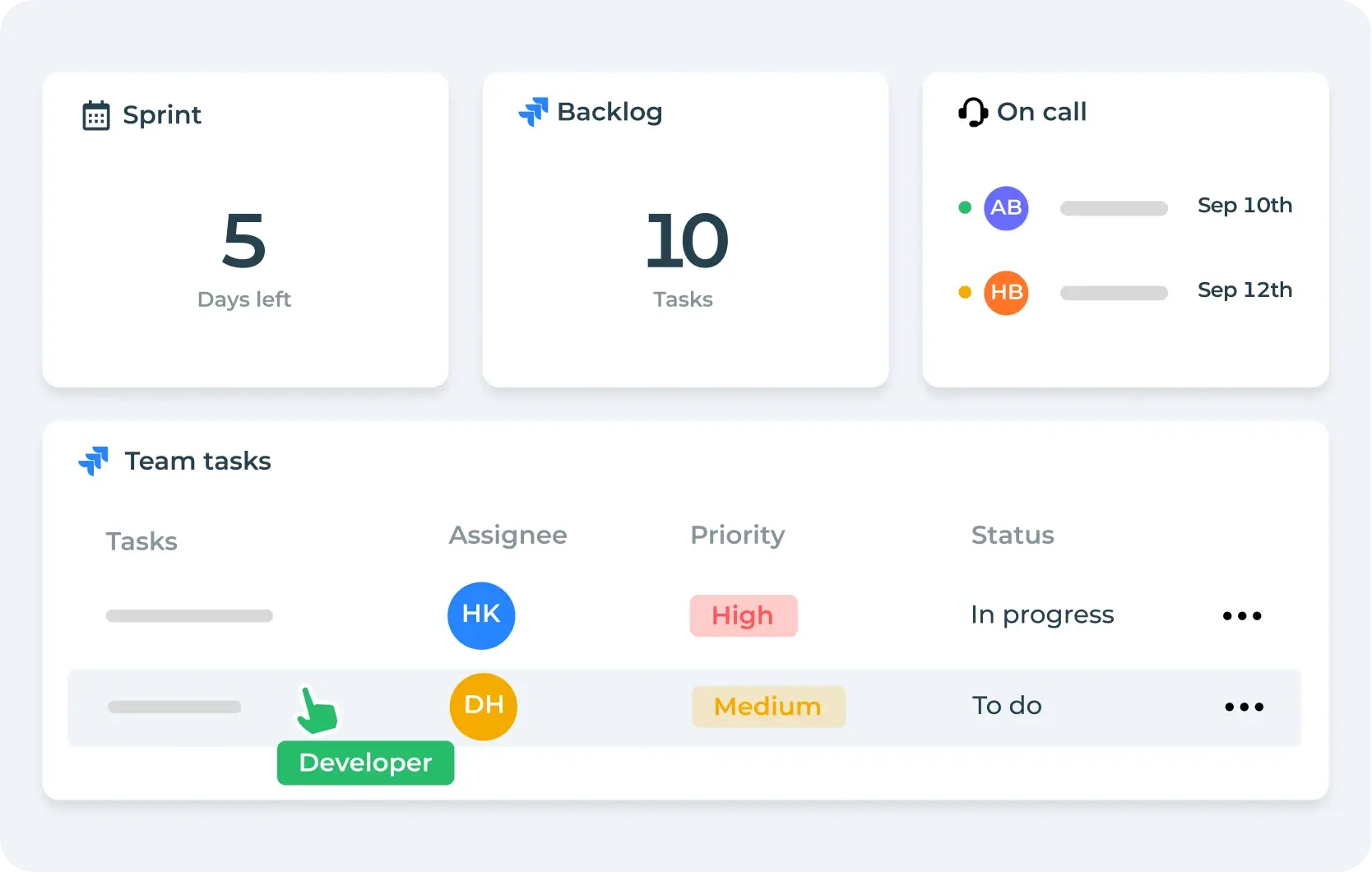The image size is (1372, 872).
Task: Click the In progress status text
Action: click(x=1042, y=615)
